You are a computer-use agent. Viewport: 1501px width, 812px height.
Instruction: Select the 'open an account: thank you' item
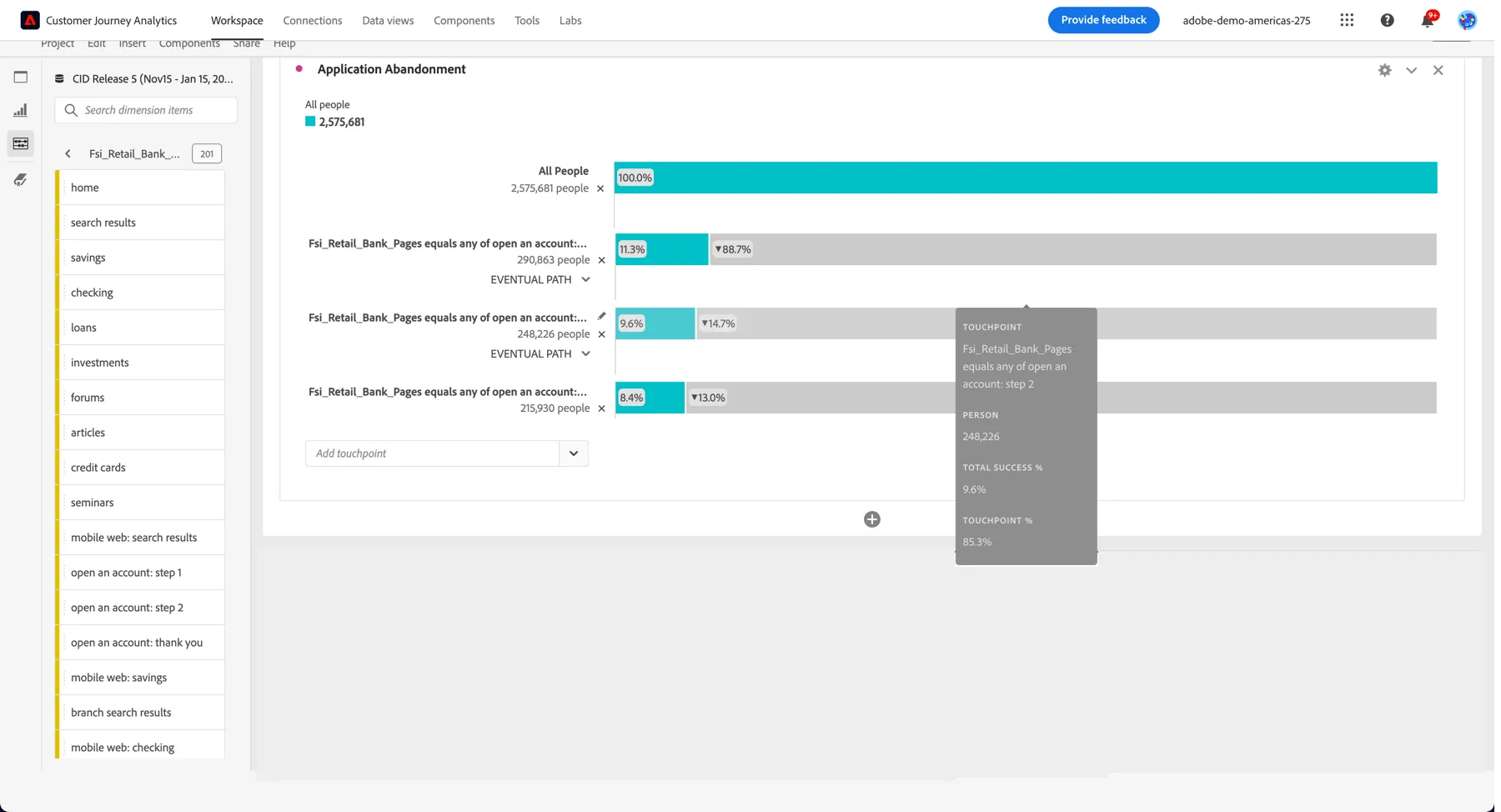(x=140, y=643)
